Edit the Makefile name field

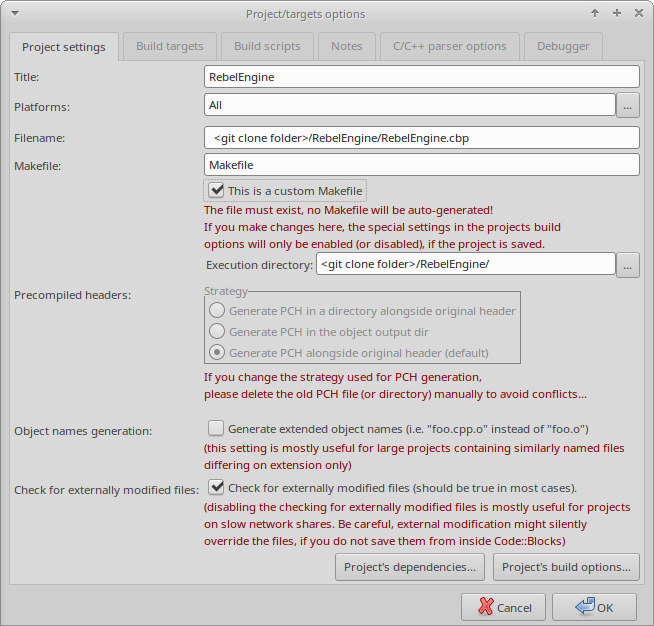click(x=422, y=165)
